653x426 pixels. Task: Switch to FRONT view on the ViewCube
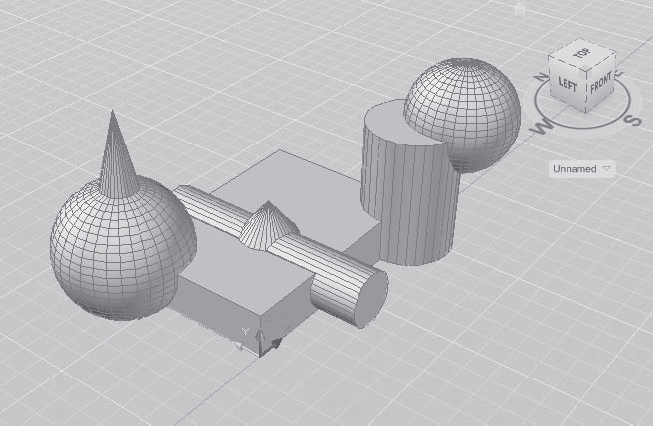click(600, 85)
